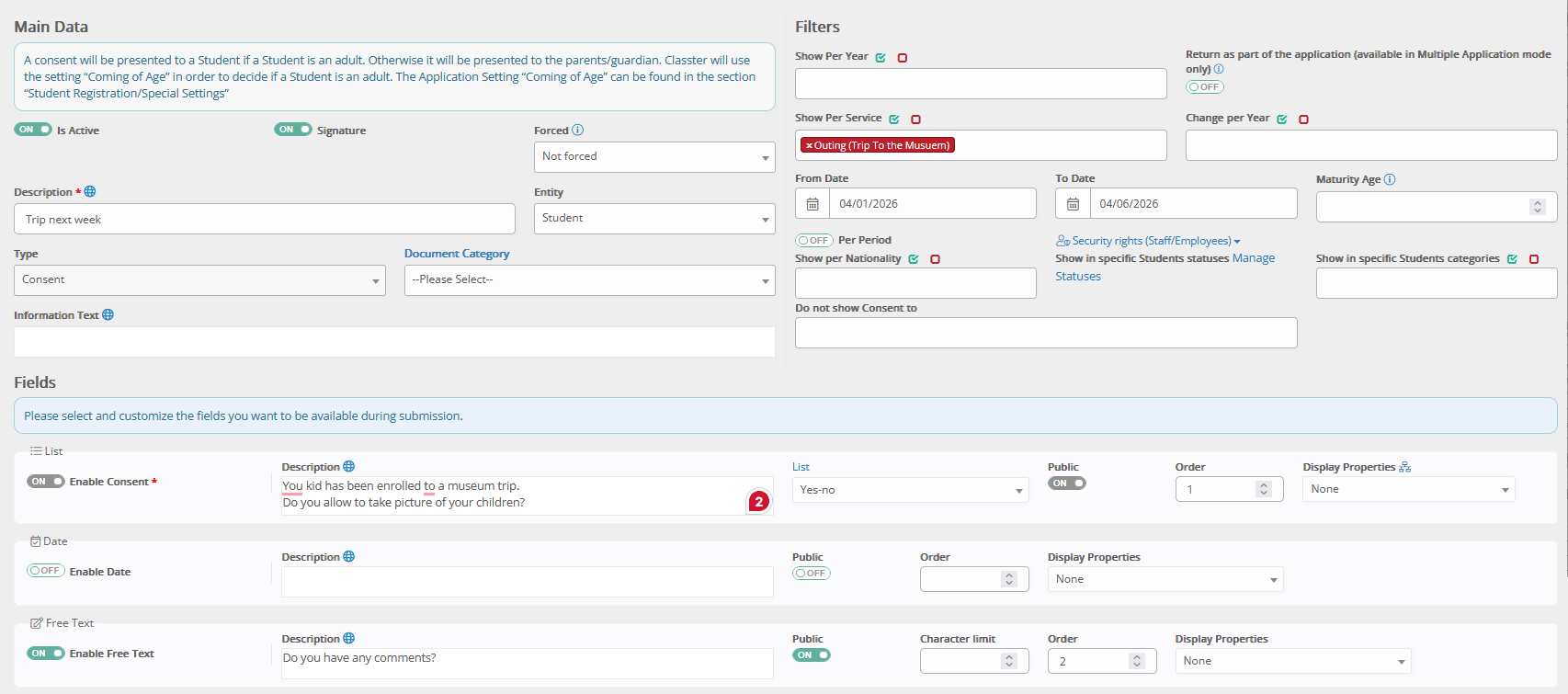Click the Maturity Age info icon

1390,179
